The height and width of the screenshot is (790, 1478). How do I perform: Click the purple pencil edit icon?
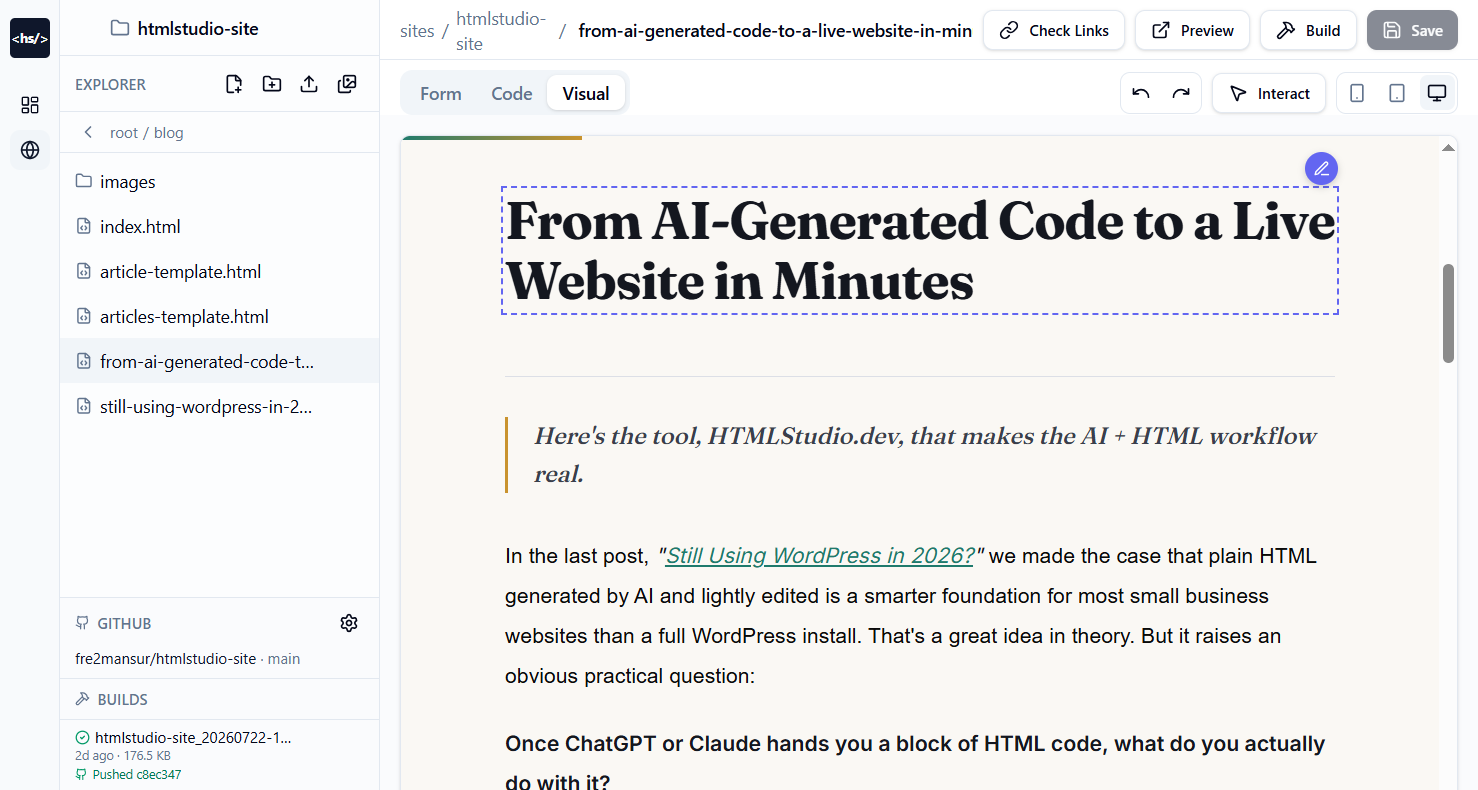[1321, 168]
